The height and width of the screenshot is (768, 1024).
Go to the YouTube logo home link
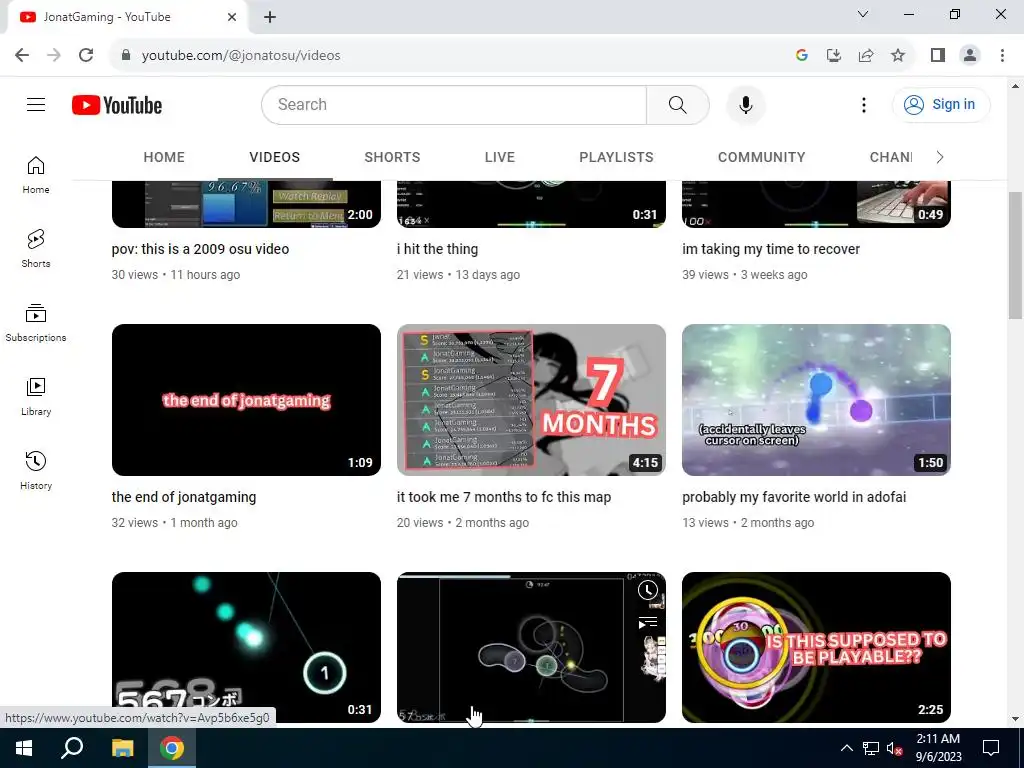(117, 105)
